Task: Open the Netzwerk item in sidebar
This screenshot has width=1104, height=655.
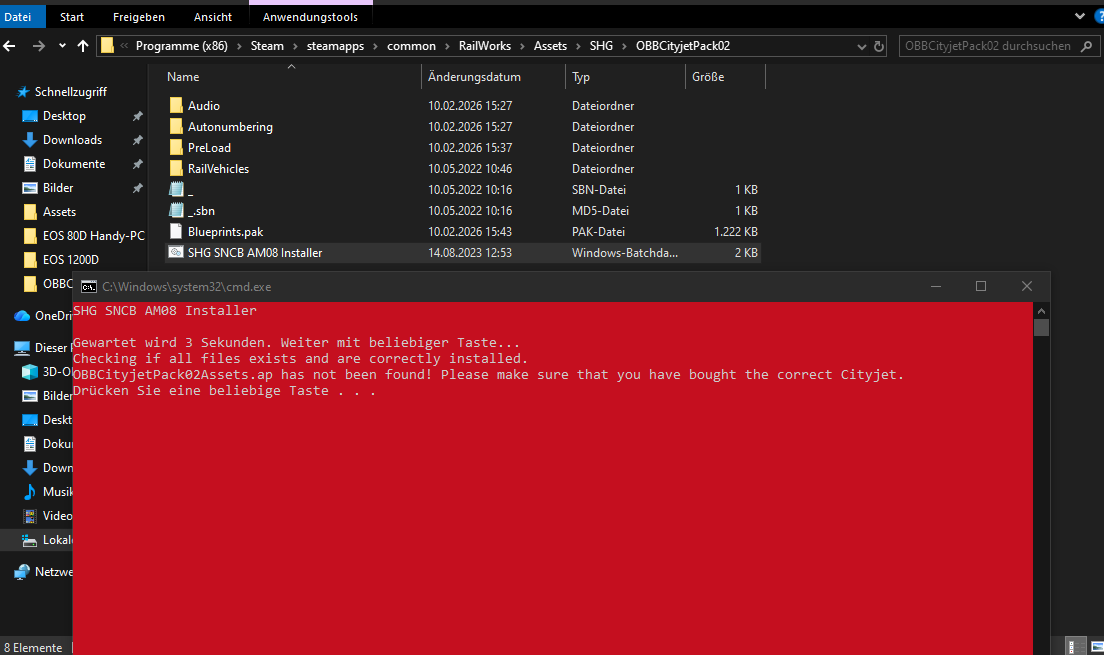Action: click(x=44, y=572)
